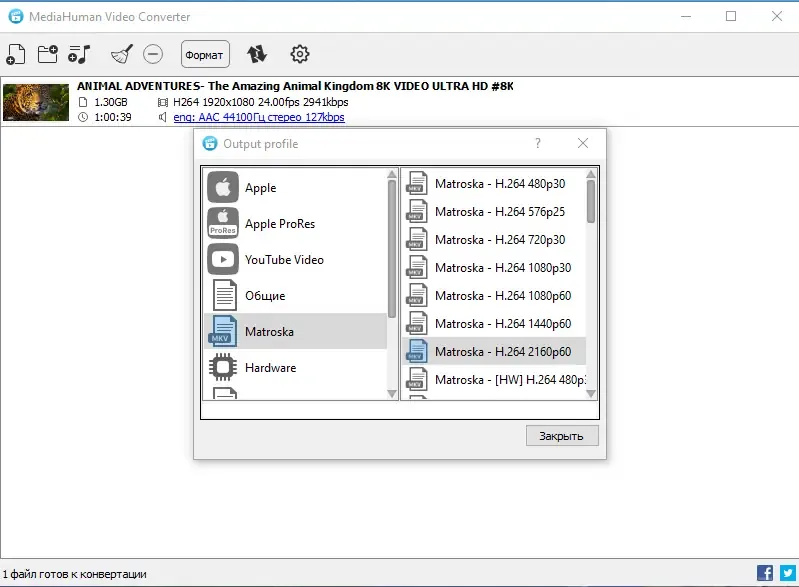Click the category list scrollbar thumb
This screenshot has width=799, height=587.
tap(392, 249)
